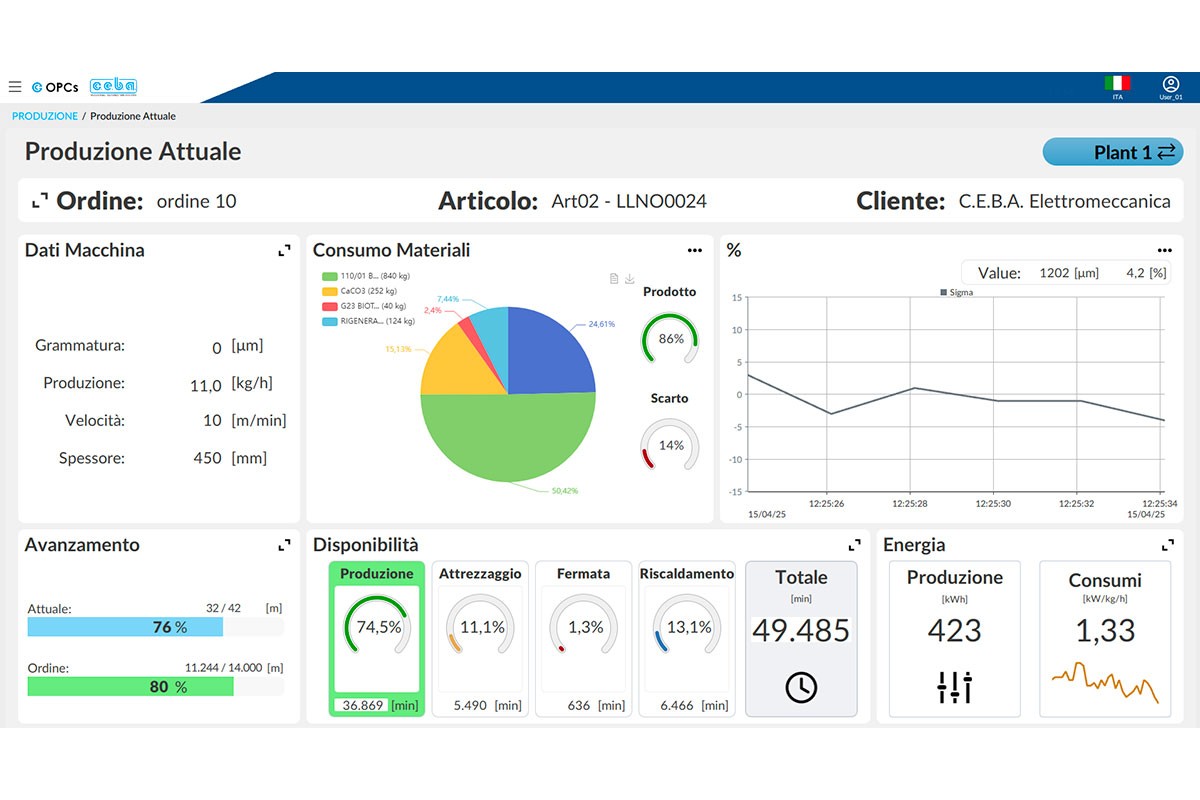Click the sliders icon under Produzione energy
1200x800 pixels.
point(955,687)
